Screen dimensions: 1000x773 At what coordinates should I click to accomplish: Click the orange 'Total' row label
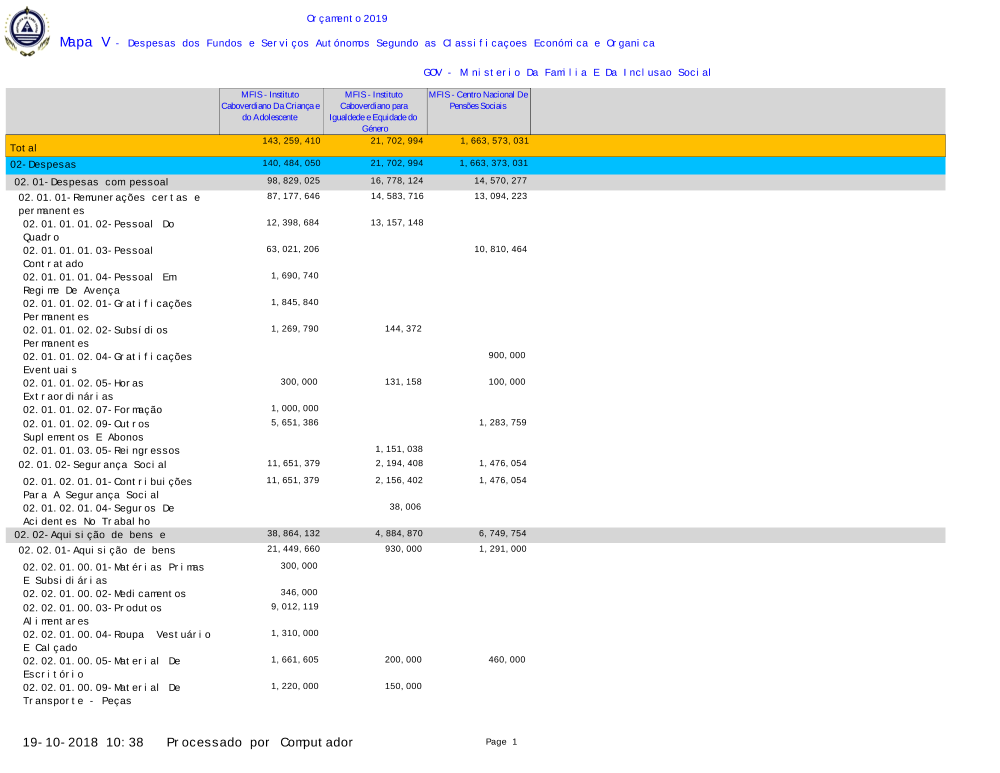[24, 148]
